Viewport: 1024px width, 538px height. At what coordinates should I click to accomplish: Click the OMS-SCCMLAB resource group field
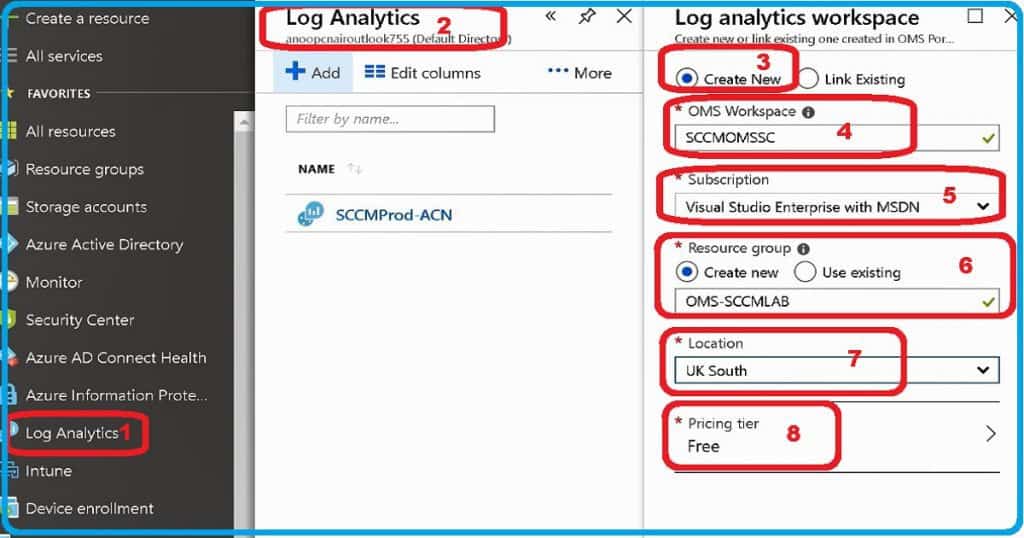[837, 302]
